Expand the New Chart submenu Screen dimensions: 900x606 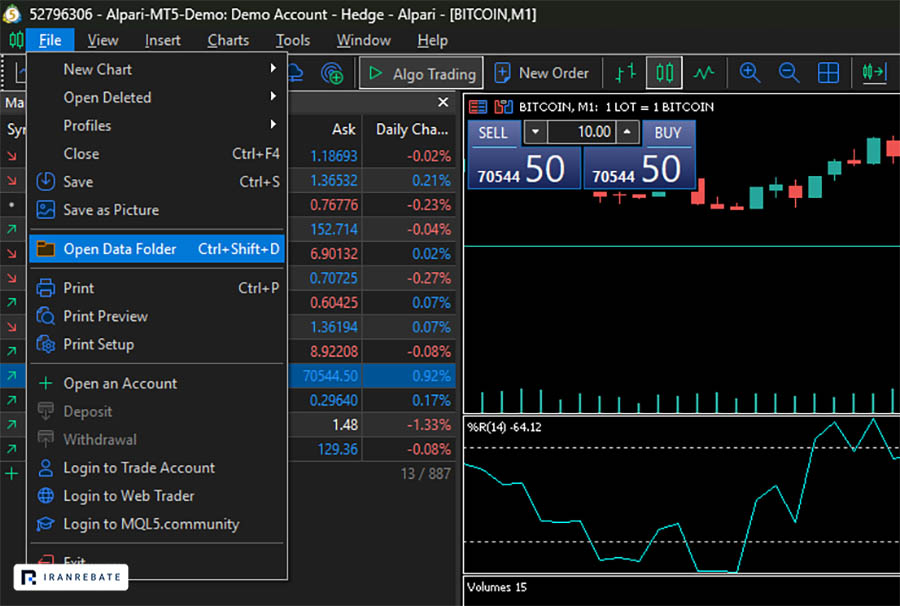156,69
